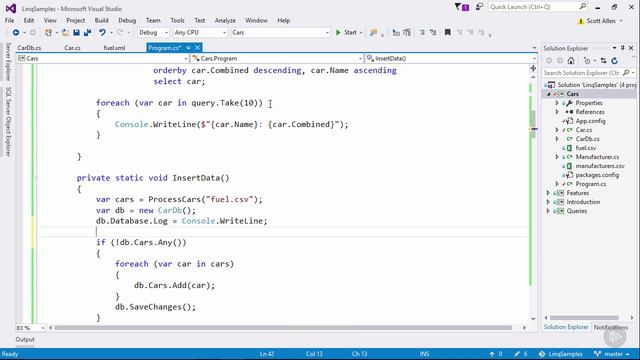Refresh Solution Explorer with the refresh icon
The image size is (640, 360).
coord(615,61)
